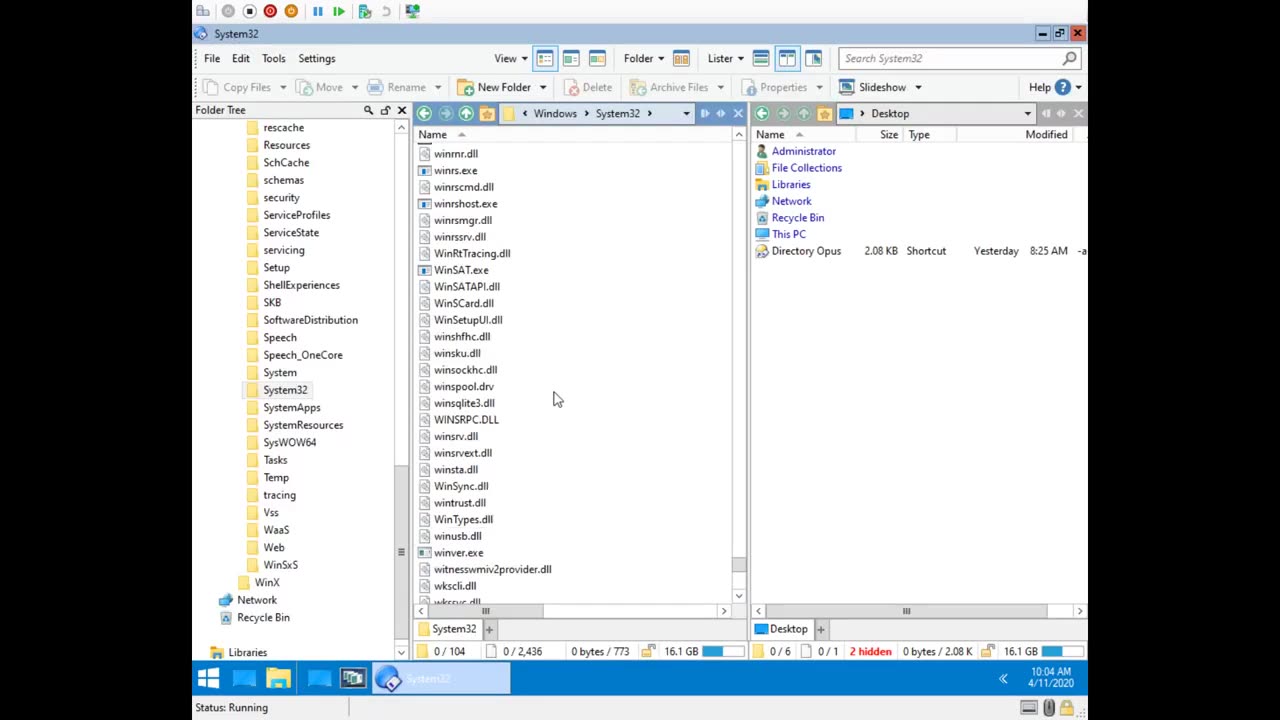This screenshot has height=720, width=1280.
Task: Set dual vertical file display icon
Action: [x=787, y=58]
